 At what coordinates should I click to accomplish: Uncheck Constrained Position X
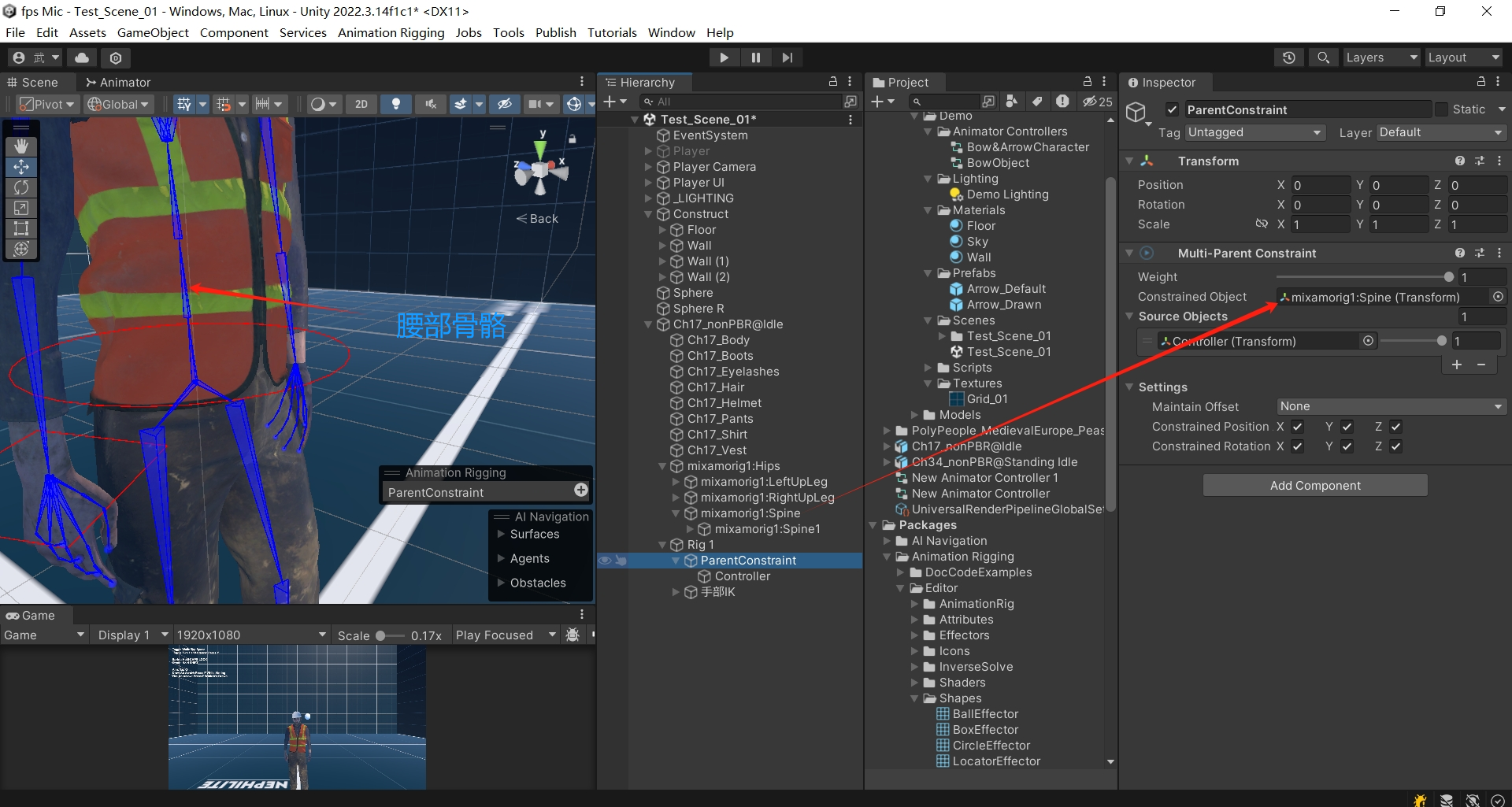pyautogui.click(x=1298, y=427)
